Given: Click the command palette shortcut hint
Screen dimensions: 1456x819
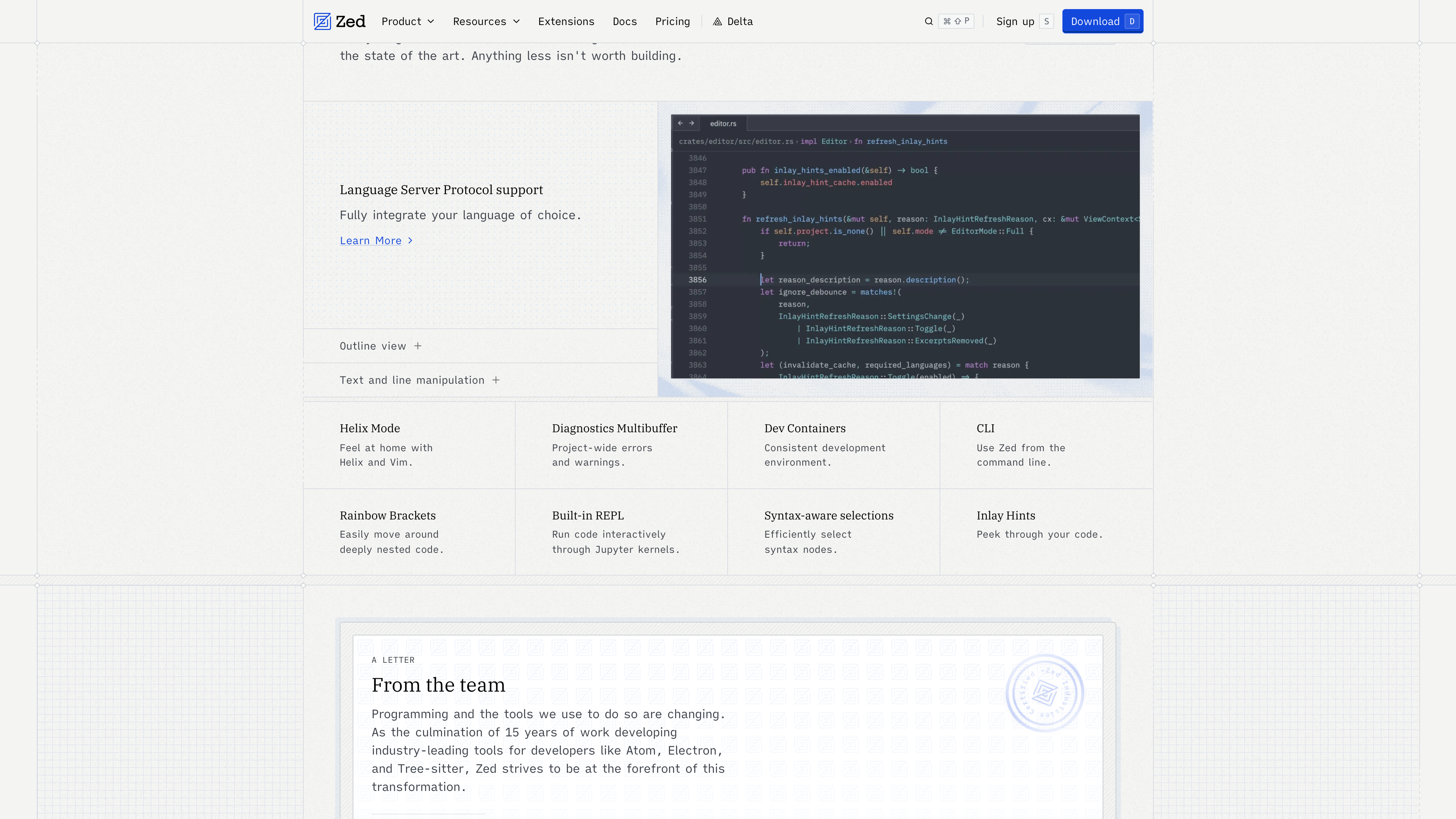Looking at the screenshot, I should [x=956, y=22].
